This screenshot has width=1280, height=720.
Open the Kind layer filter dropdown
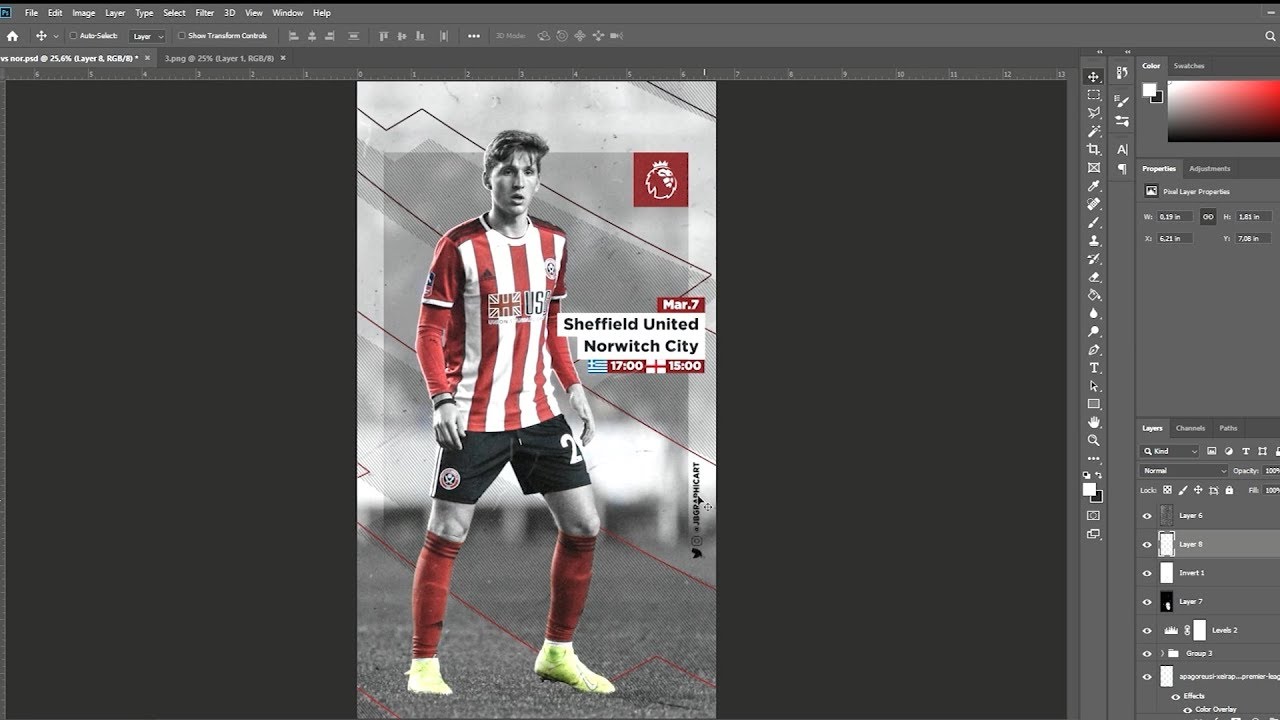pyautogui.click(x=1170, y=451)
